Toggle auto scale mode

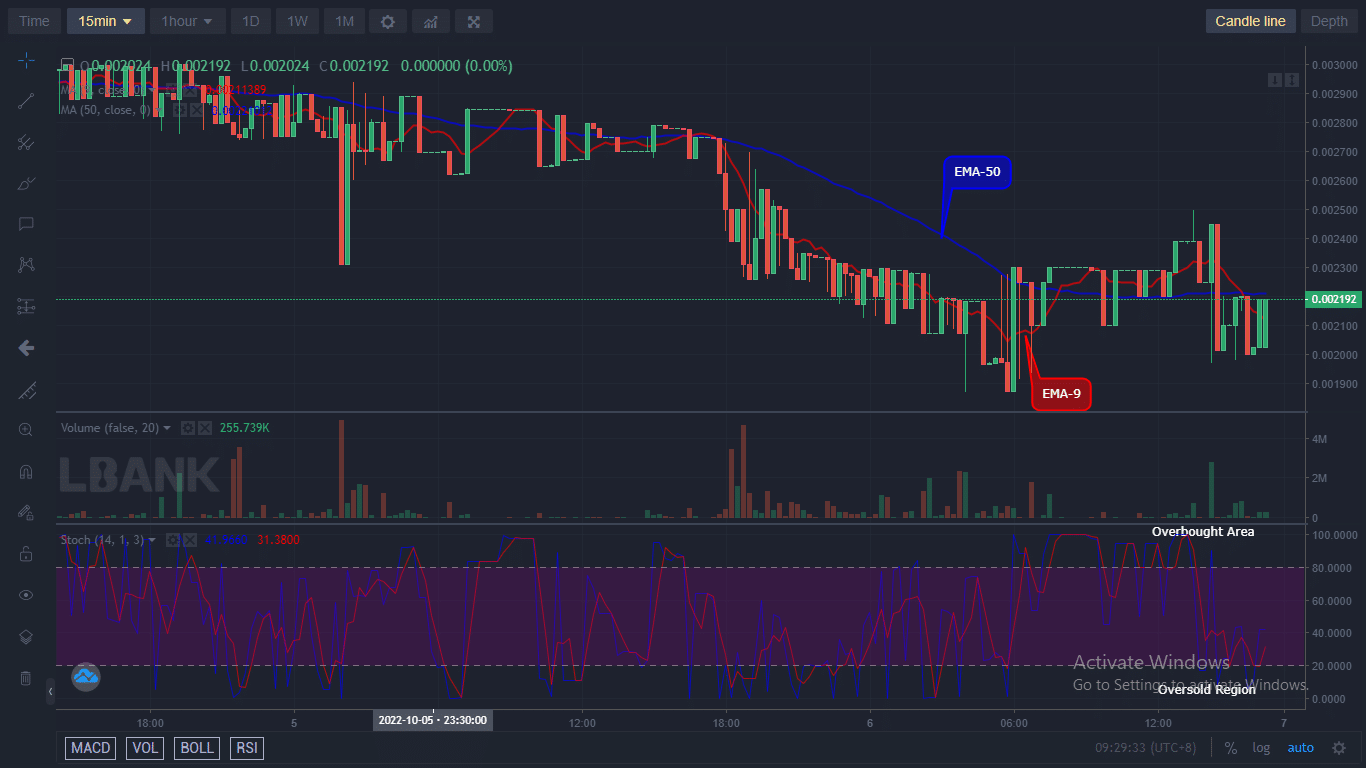click(1300, 748)
